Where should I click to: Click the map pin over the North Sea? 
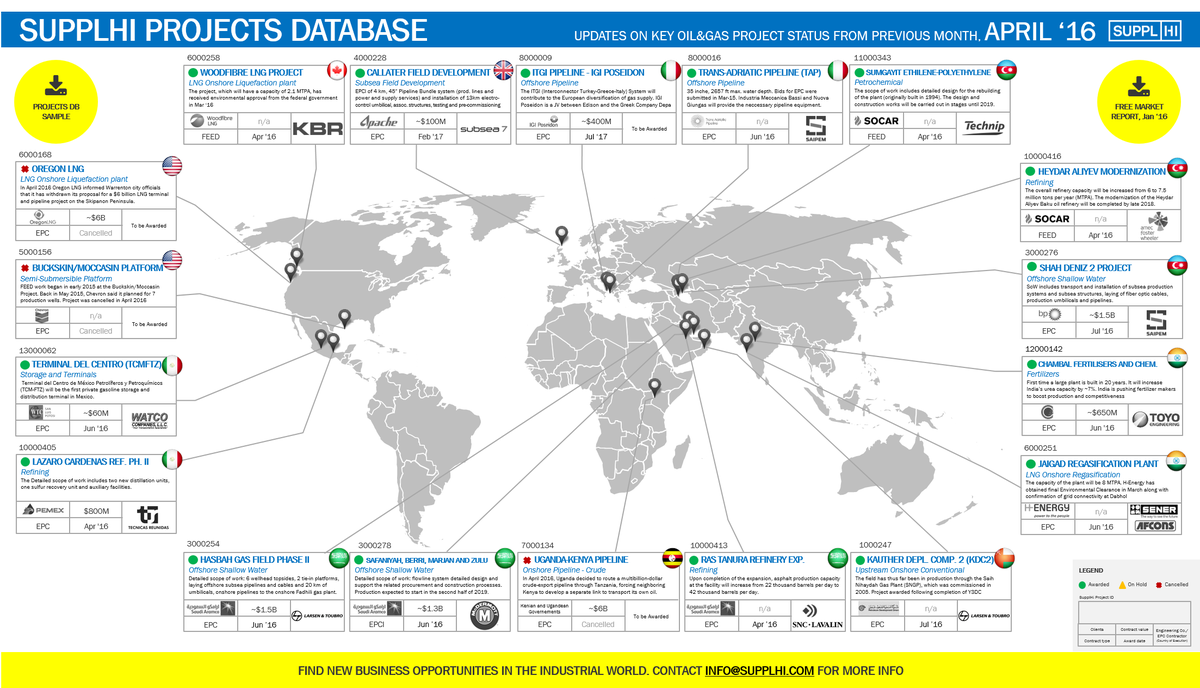561,236
